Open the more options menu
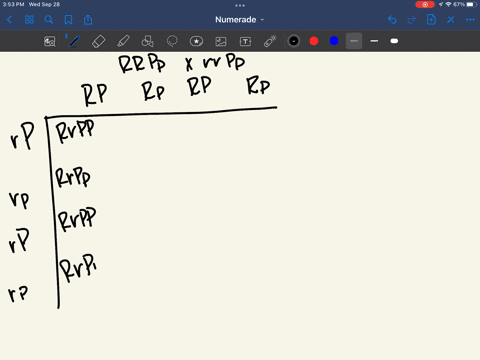Screen dimensions: 480x360 point(470,20)
